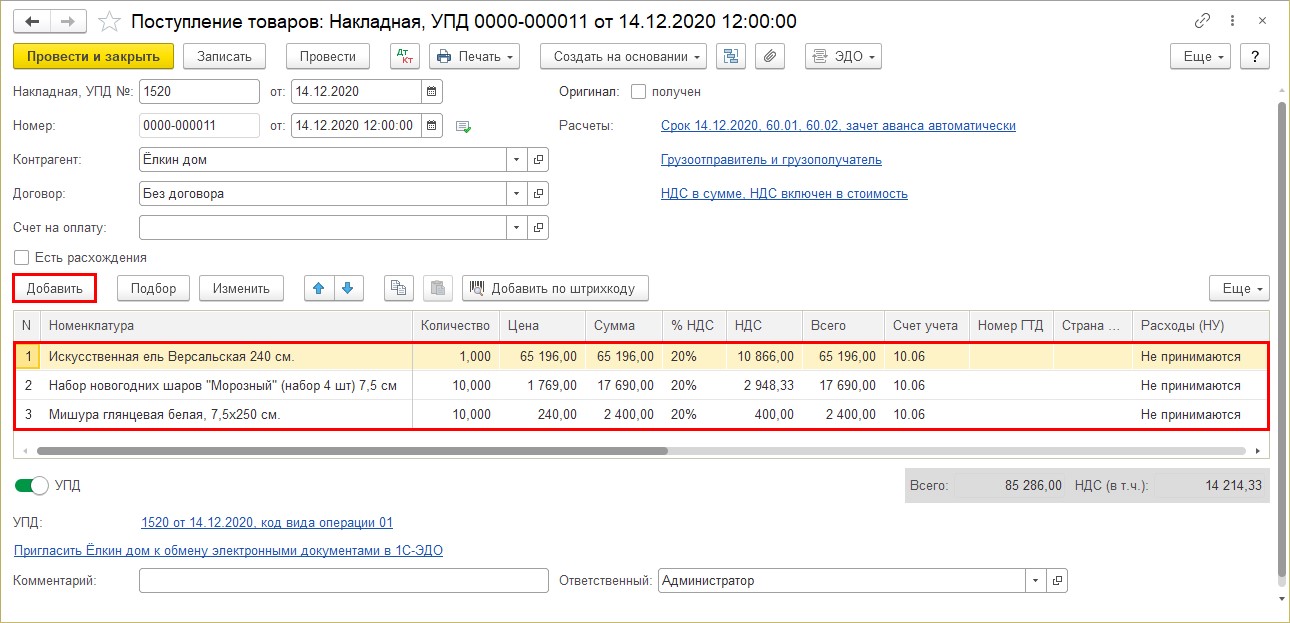Image resolution: width=1290 pixels, height=623 pixels.
Task: Open the Договор Без договора card icon
Action: point(538,193)
